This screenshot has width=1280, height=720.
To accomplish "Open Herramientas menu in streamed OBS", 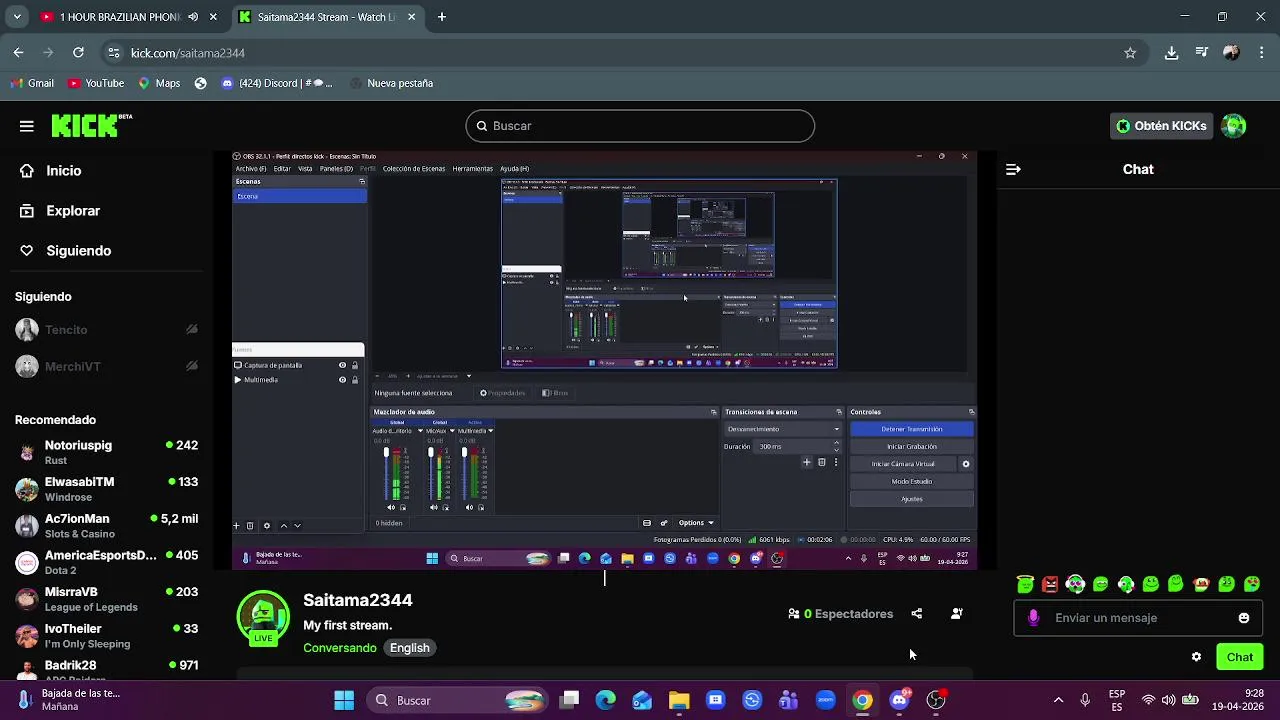I will pos(472,168).
